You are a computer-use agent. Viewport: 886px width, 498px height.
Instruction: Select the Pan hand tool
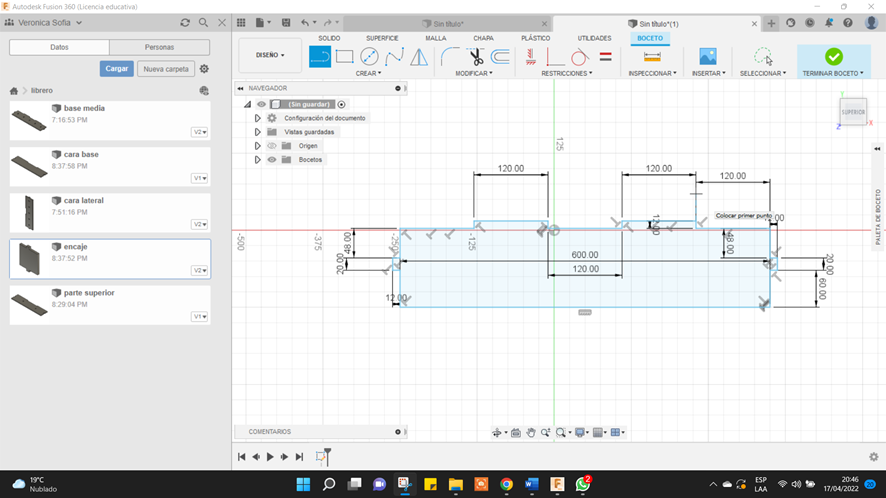pyautogui.click(x=531, y=433)
